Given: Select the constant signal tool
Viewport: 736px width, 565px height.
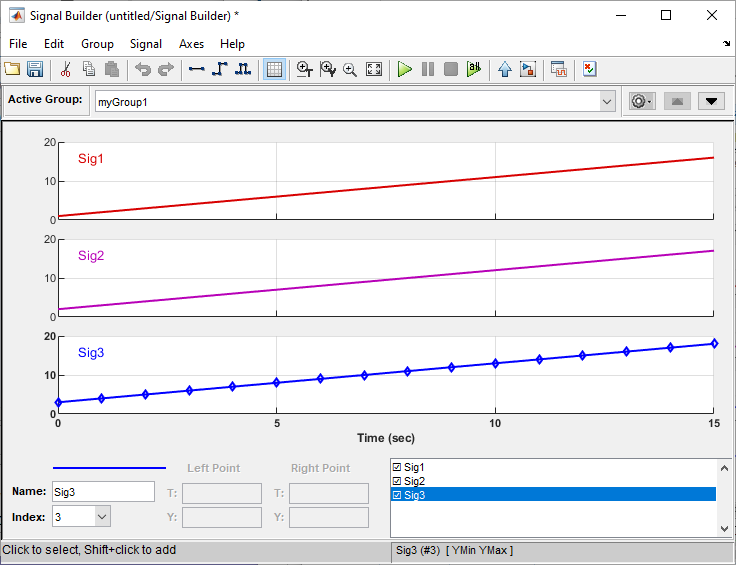Looking at the screenshot, I should [196, 70].
